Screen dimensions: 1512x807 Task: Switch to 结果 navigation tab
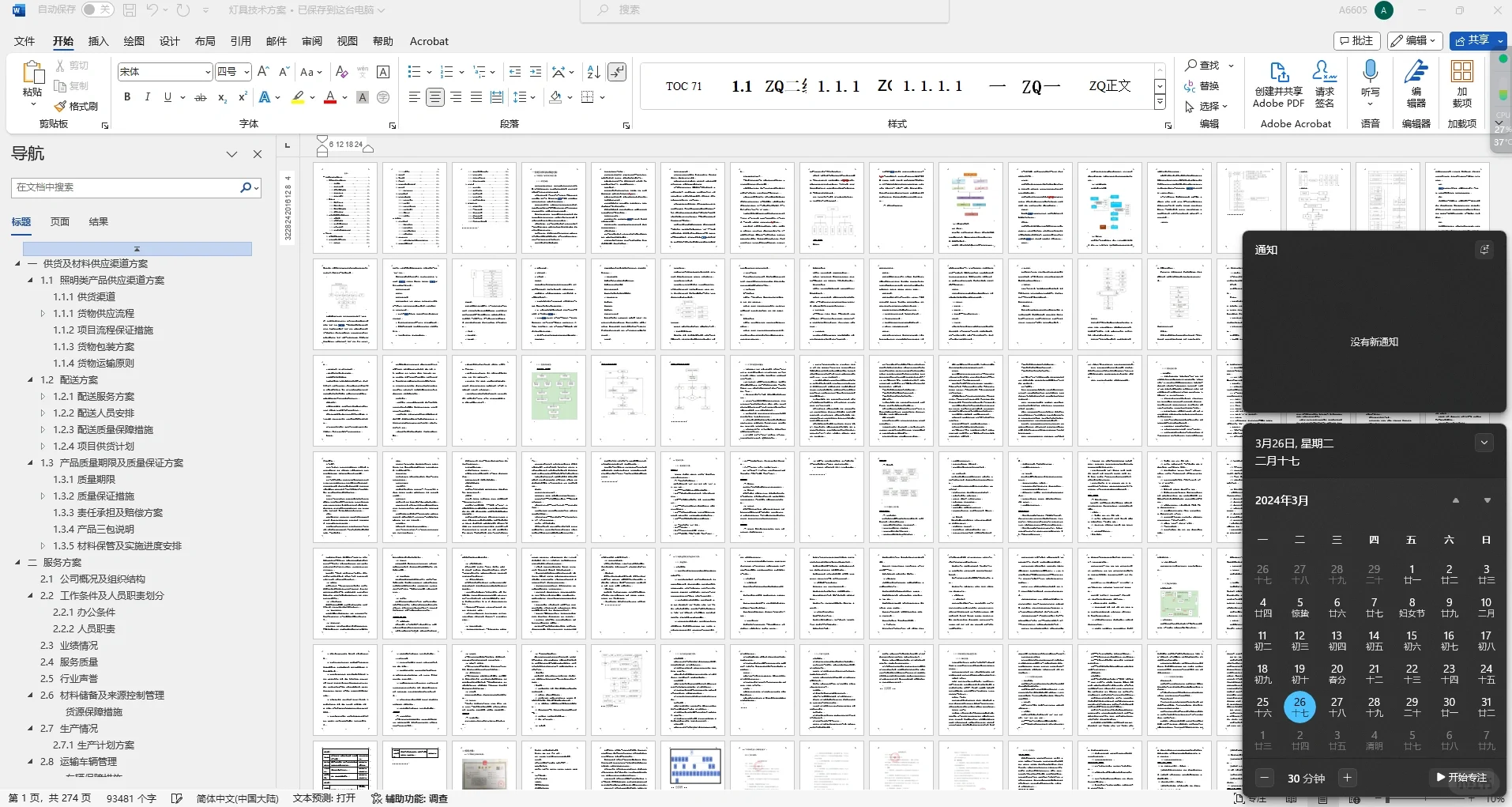(x=99, y=222)
